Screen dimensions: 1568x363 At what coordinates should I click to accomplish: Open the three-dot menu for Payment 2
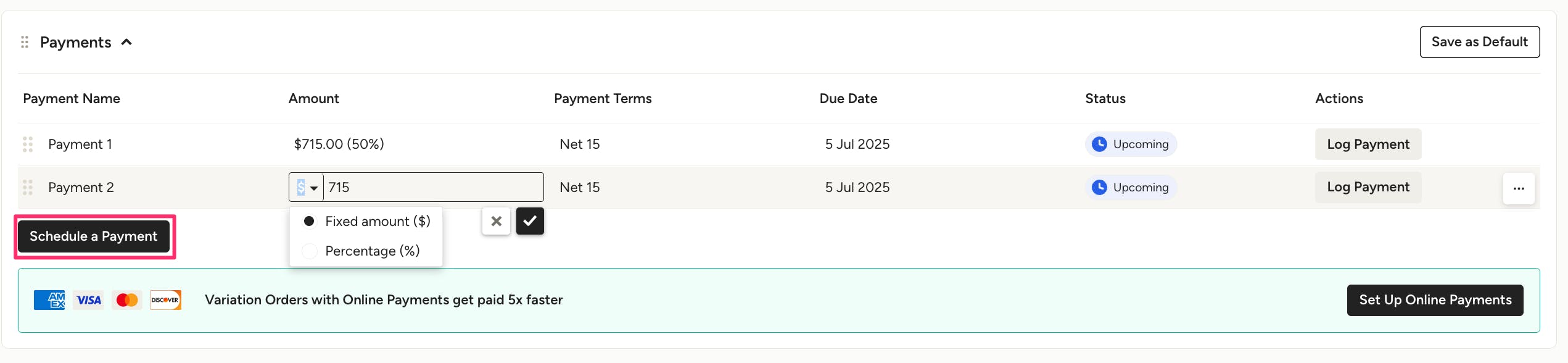(1519, 188)
